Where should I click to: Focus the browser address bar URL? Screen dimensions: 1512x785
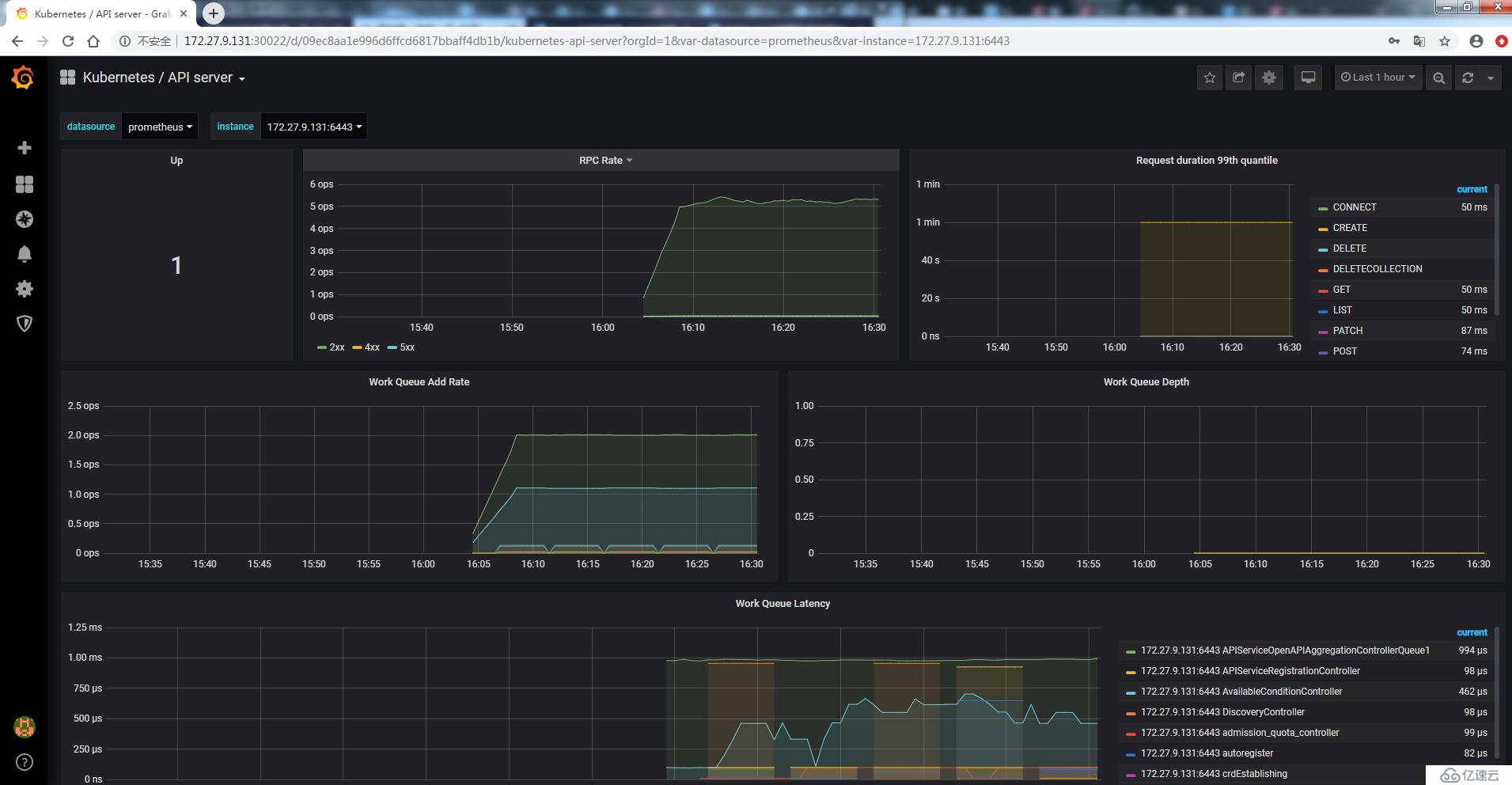597,41
